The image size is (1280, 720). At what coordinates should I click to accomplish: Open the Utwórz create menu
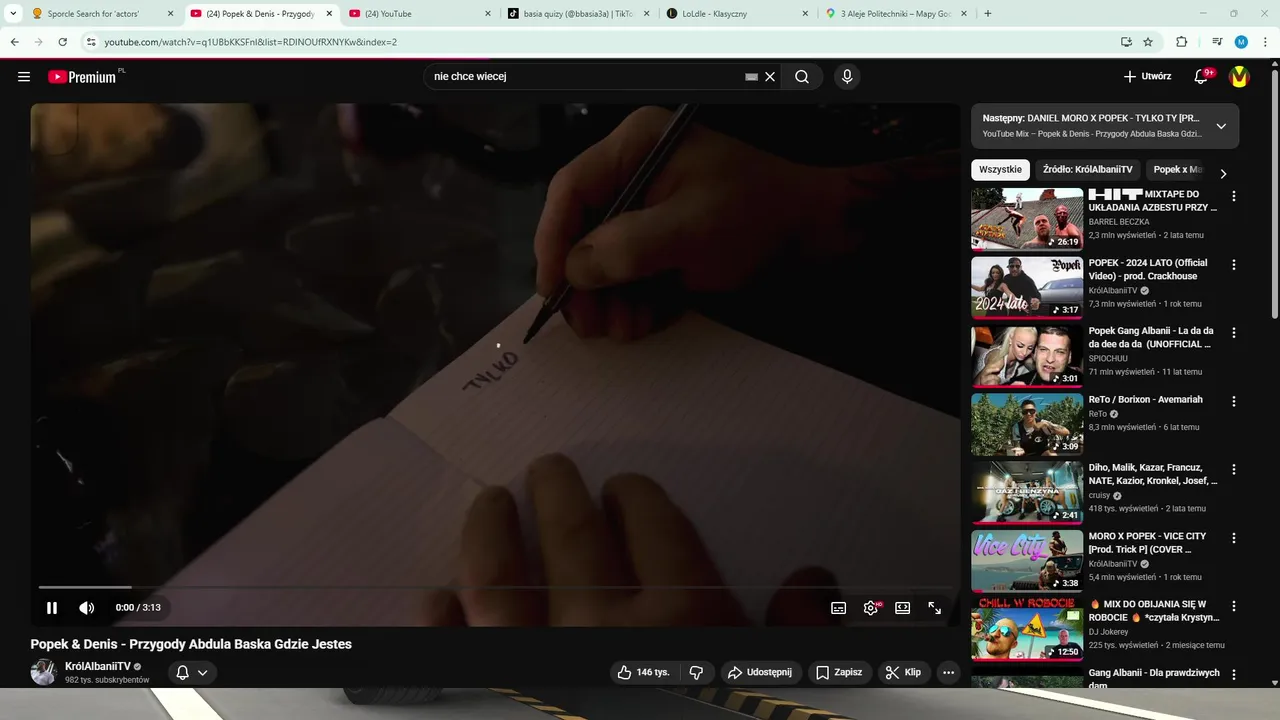coord(1147,77)
